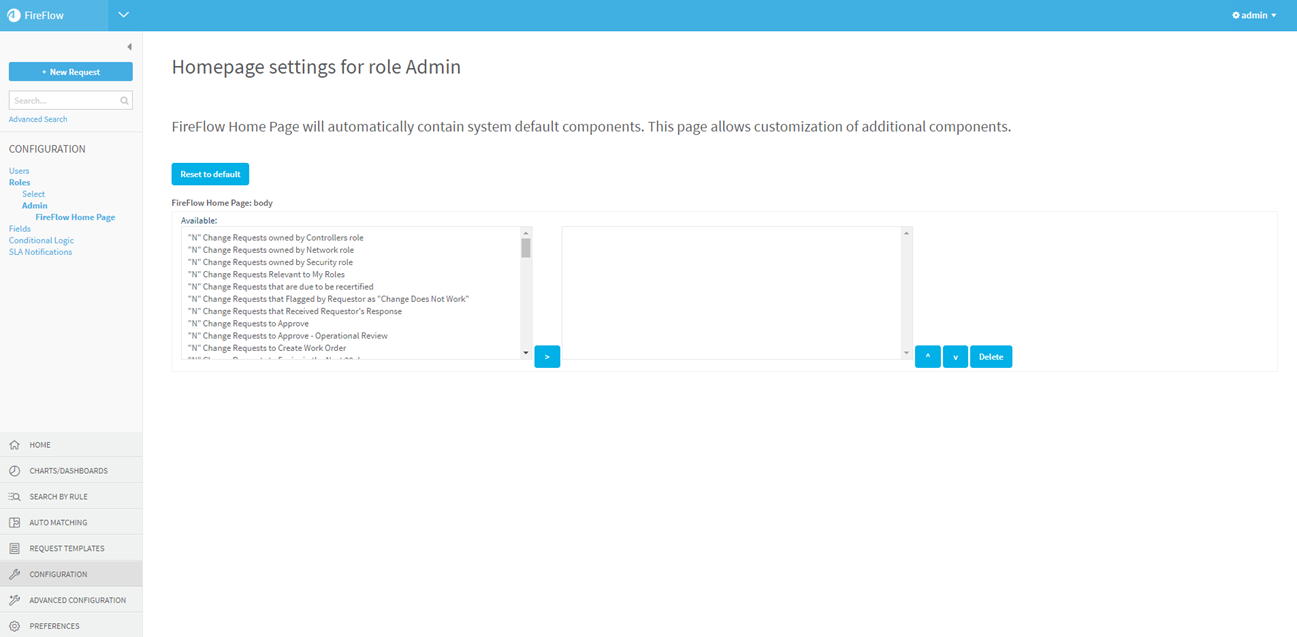Click the Advanced Configuration tools icon

[14, 601]
